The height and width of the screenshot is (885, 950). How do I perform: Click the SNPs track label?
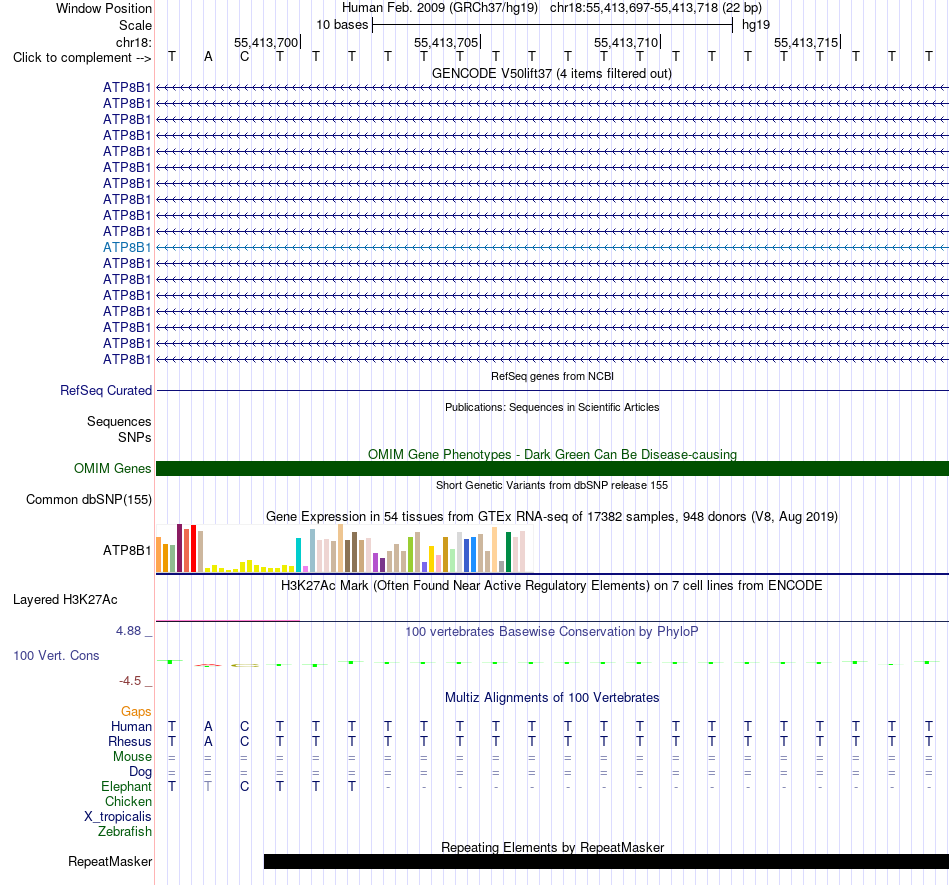(135, 437)
